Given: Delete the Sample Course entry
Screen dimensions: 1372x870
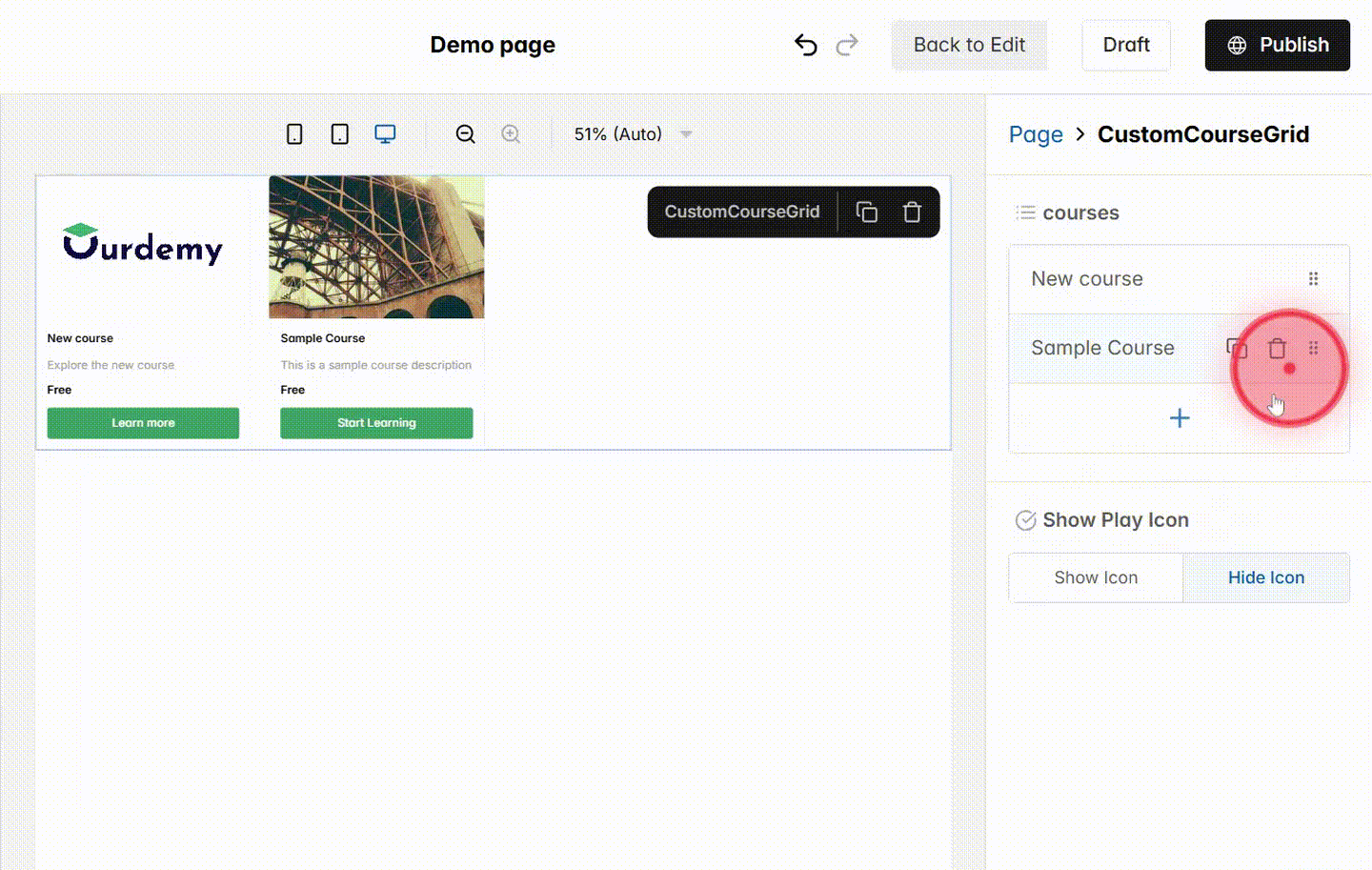Looking at the screenshot, I should pos(1277,348).
